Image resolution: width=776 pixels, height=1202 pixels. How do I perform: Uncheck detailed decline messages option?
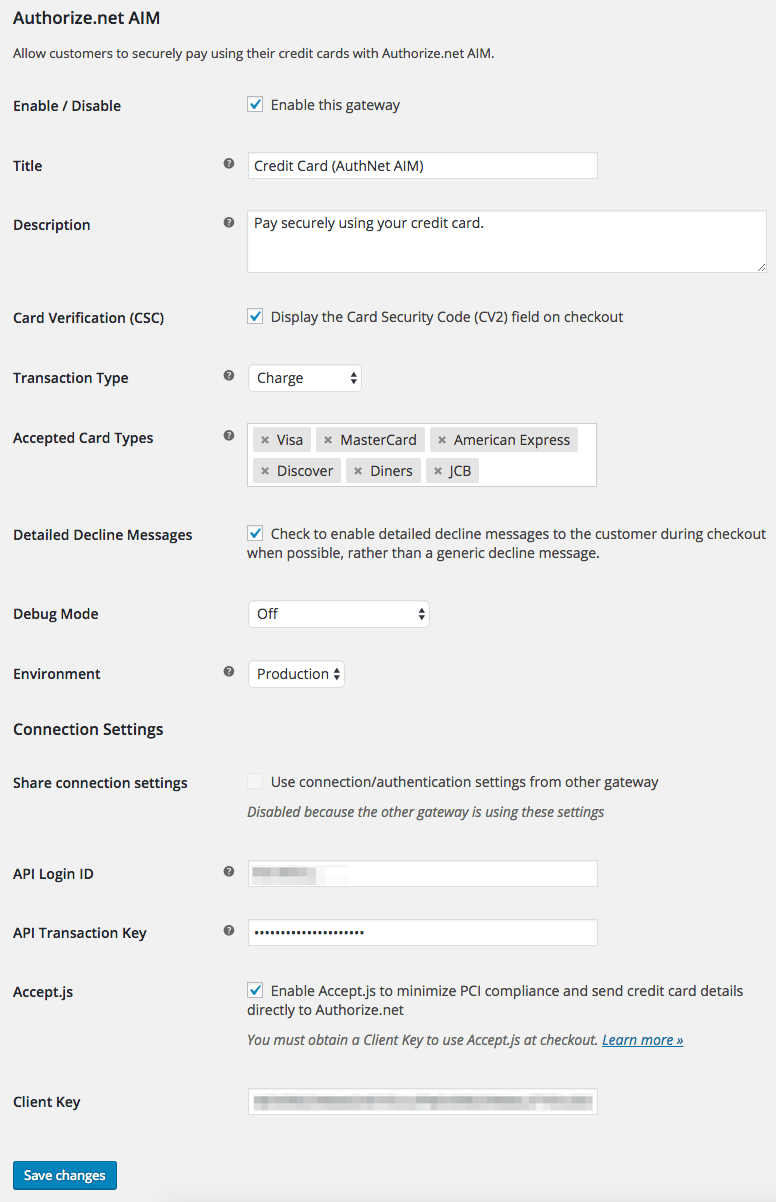point(255,533)
